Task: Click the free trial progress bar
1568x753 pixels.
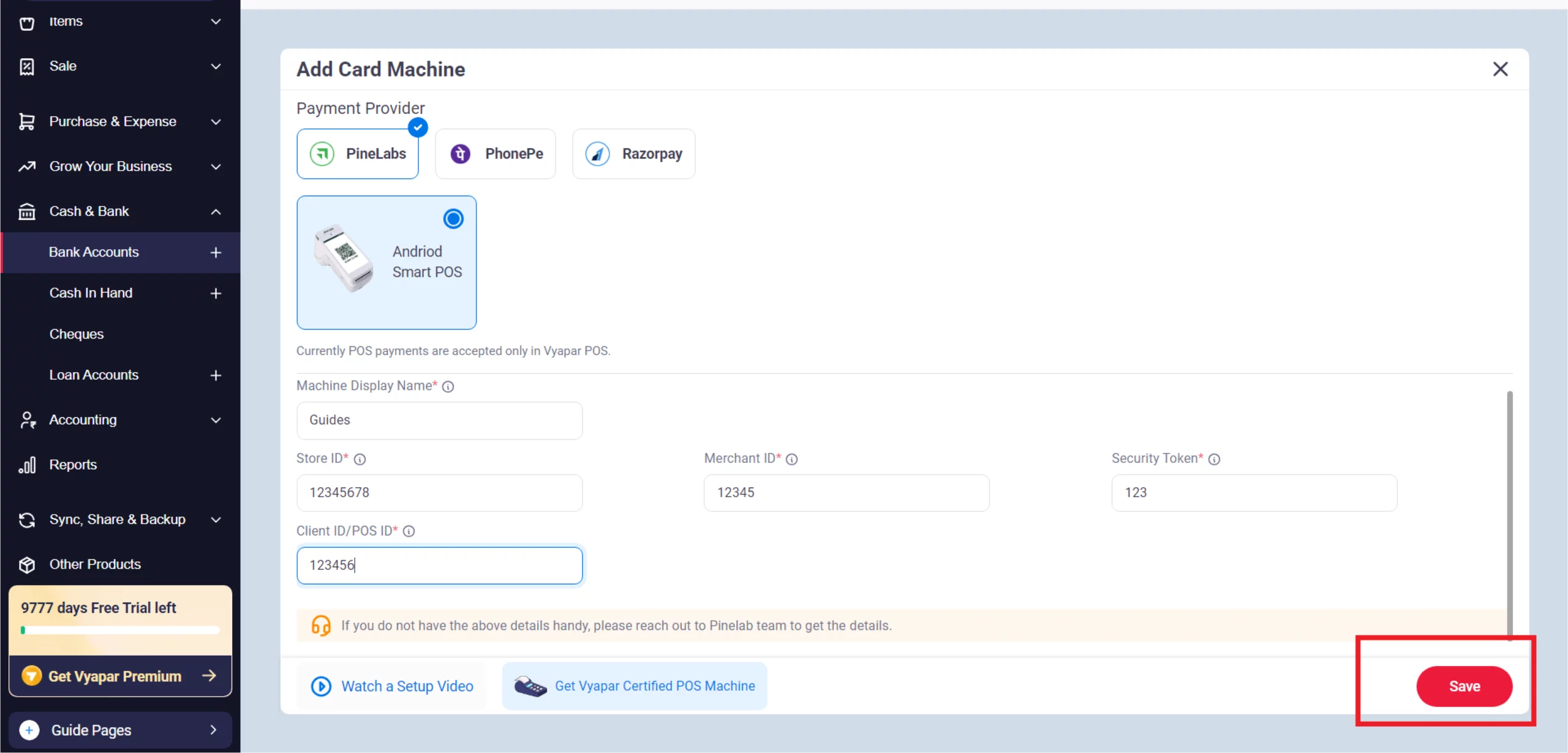Action: (x=120, y=630)
